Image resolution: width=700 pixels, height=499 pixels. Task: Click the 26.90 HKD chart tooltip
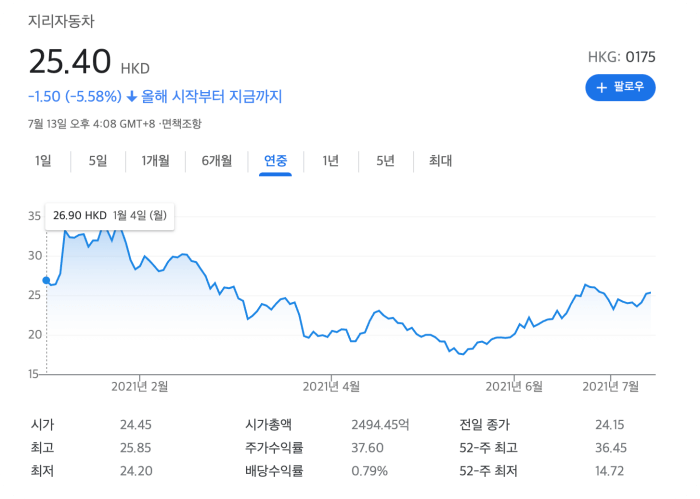[110, 216]
